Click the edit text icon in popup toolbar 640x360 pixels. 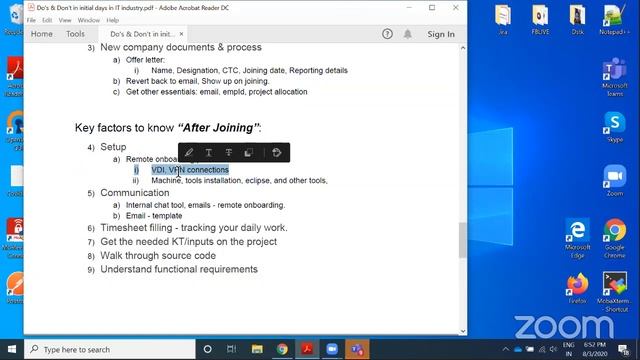tap(277, 153)
